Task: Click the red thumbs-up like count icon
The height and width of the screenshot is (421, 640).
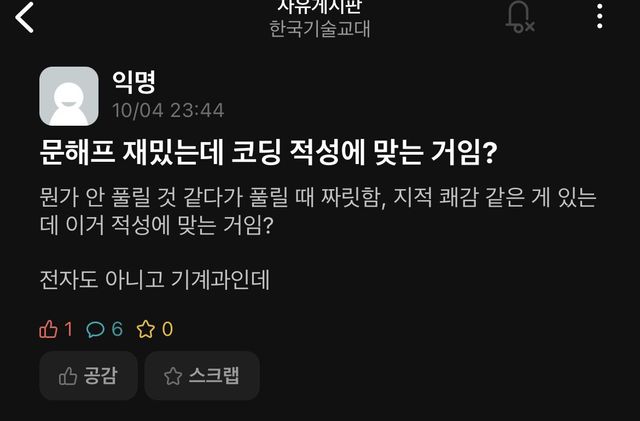Action: click(x=48, y=329)
